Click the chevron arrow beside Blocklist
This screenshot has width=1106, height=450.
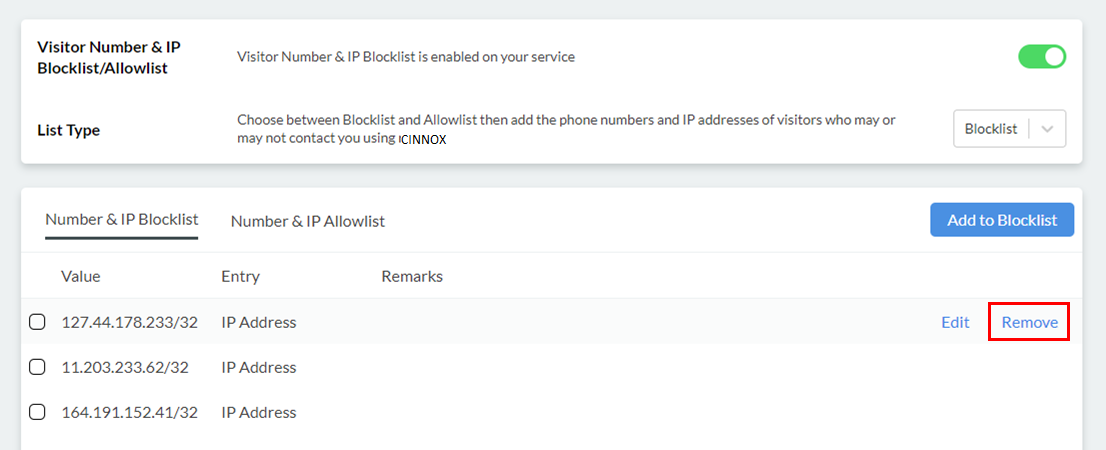point(1047,129)
